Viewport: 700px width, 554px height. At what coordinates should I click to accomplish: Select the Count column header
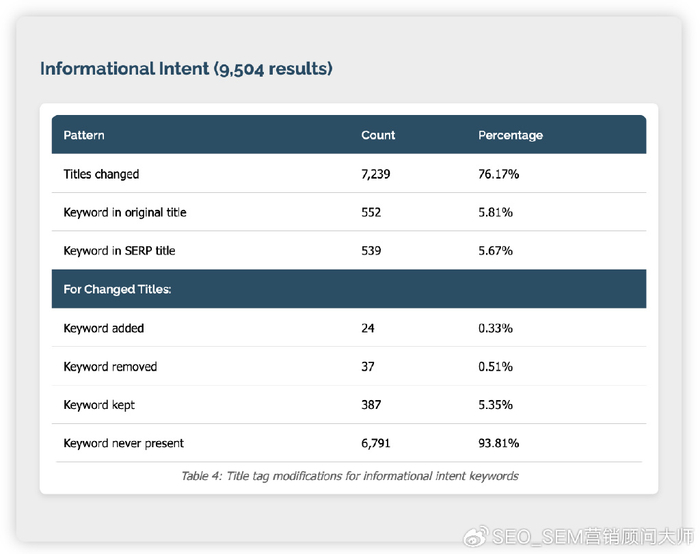378,135
